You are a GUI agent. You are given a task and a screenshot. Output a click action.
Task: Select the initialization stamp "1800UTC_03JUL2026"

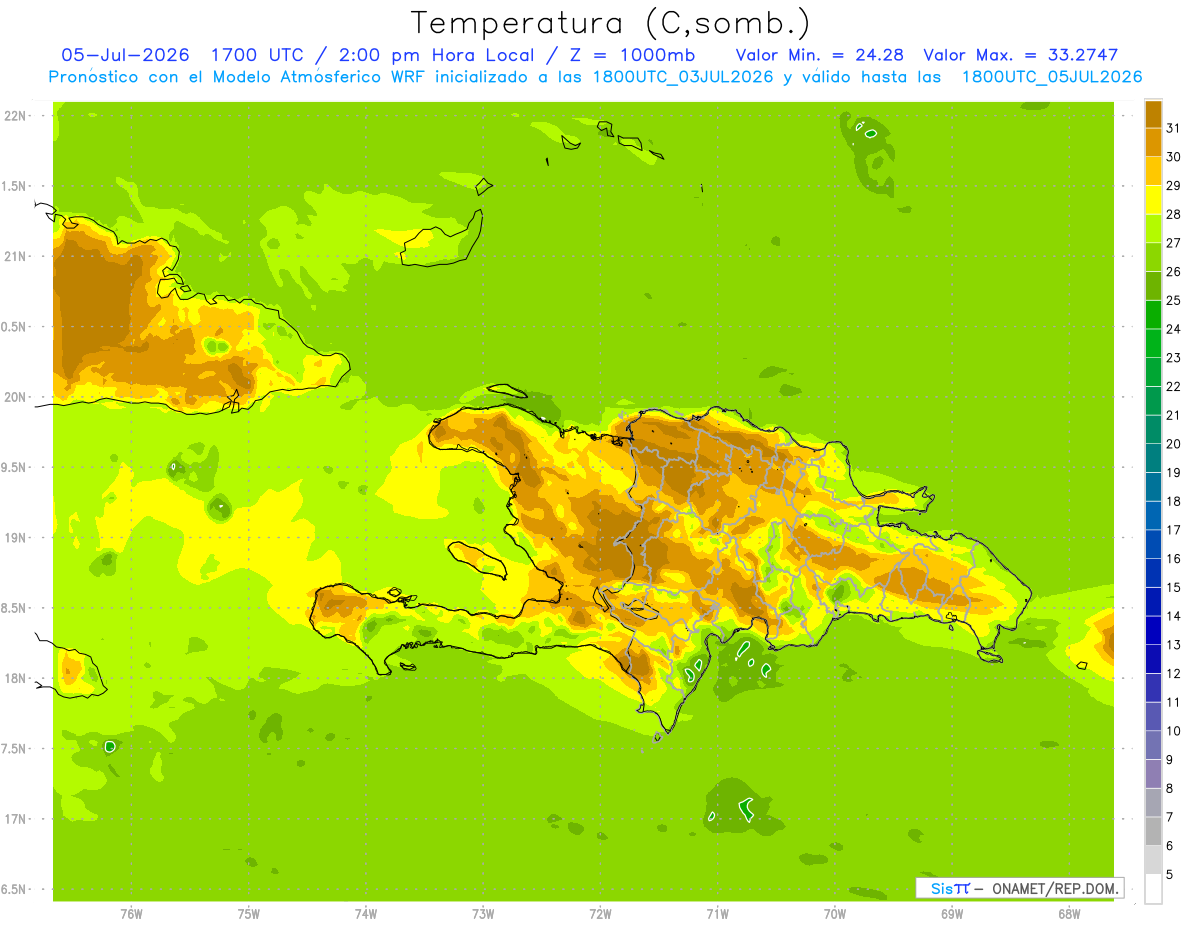click(683, 77)
